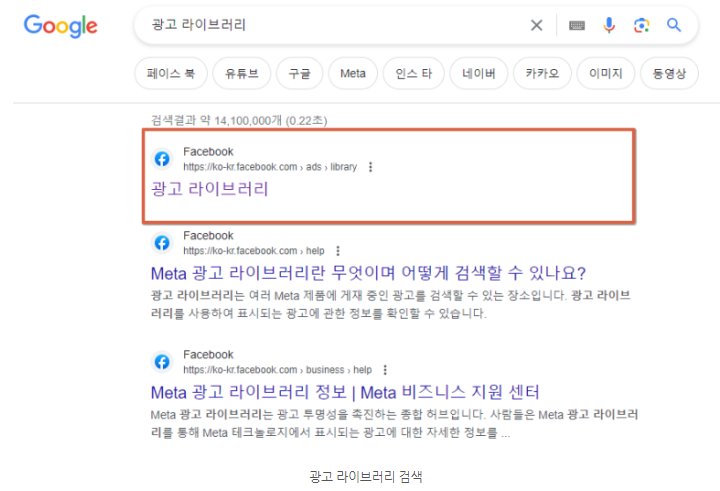Select the 구글 filter chip
720x491 pixels.
[x=299, y=73]
